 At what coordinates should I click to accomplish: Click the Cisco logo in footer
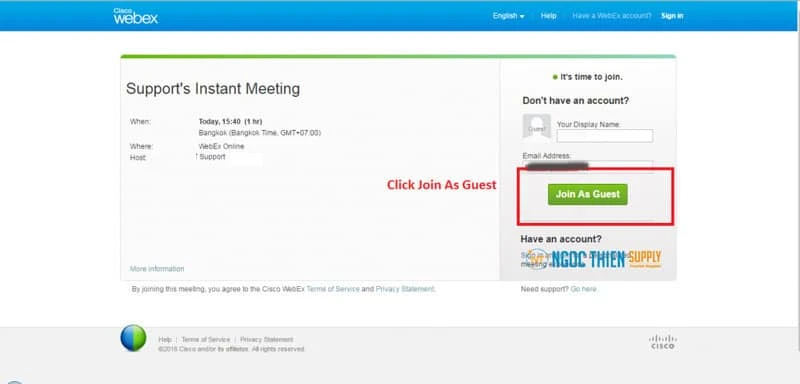tap(663, 342)
